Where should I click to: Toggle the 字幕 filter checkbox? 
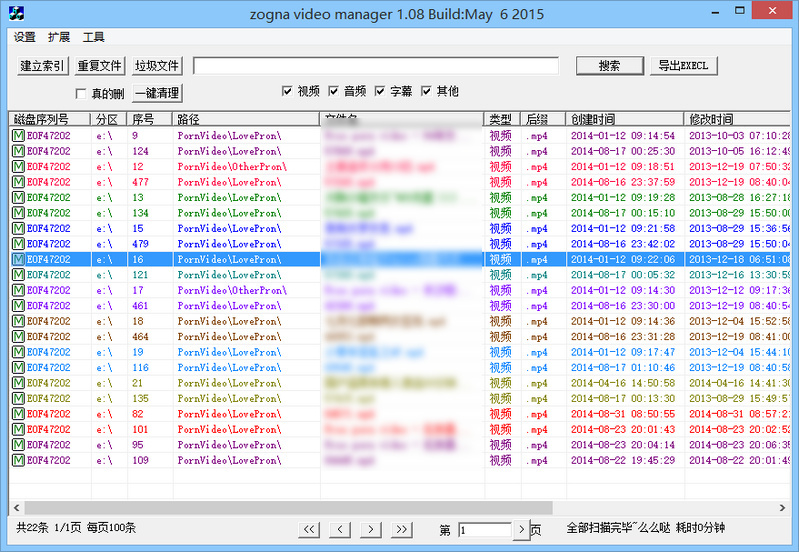tap(380, 91)
